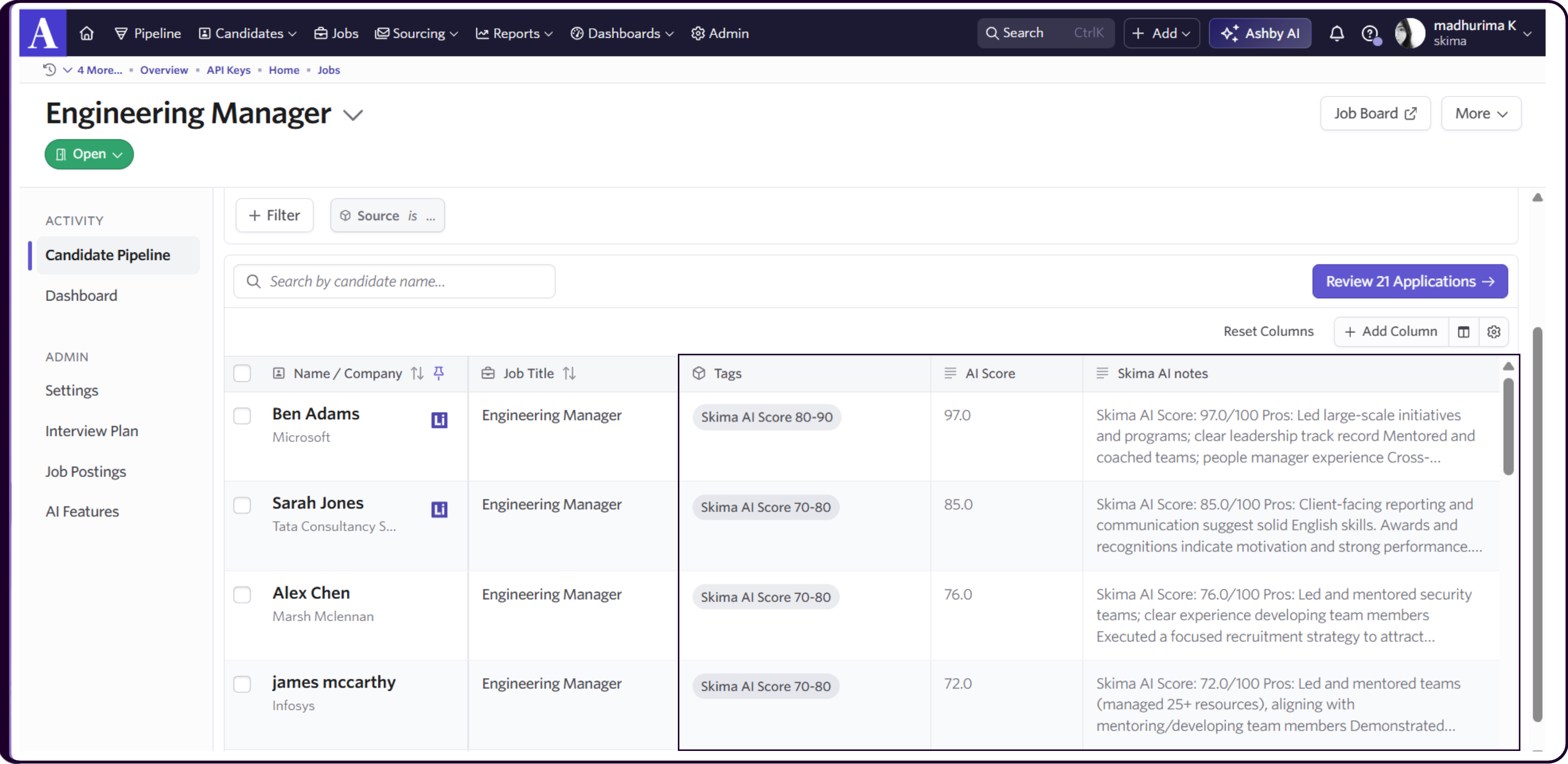Expand Candidates menu
Image resolution: width=1568 pixels, height=764 pixels.
[248, 33]
